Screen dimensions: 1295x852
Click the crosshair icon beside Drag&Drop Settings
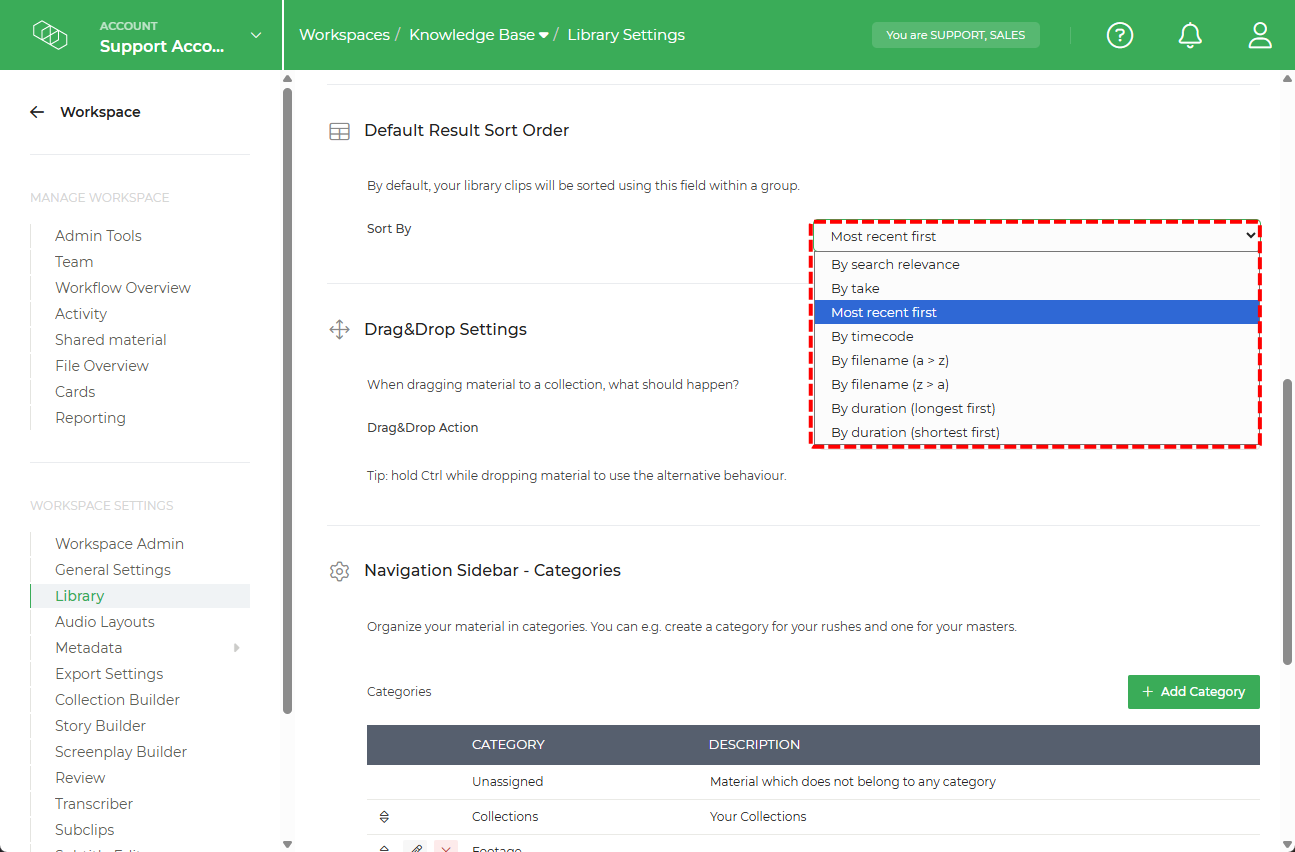coord(339,328)
